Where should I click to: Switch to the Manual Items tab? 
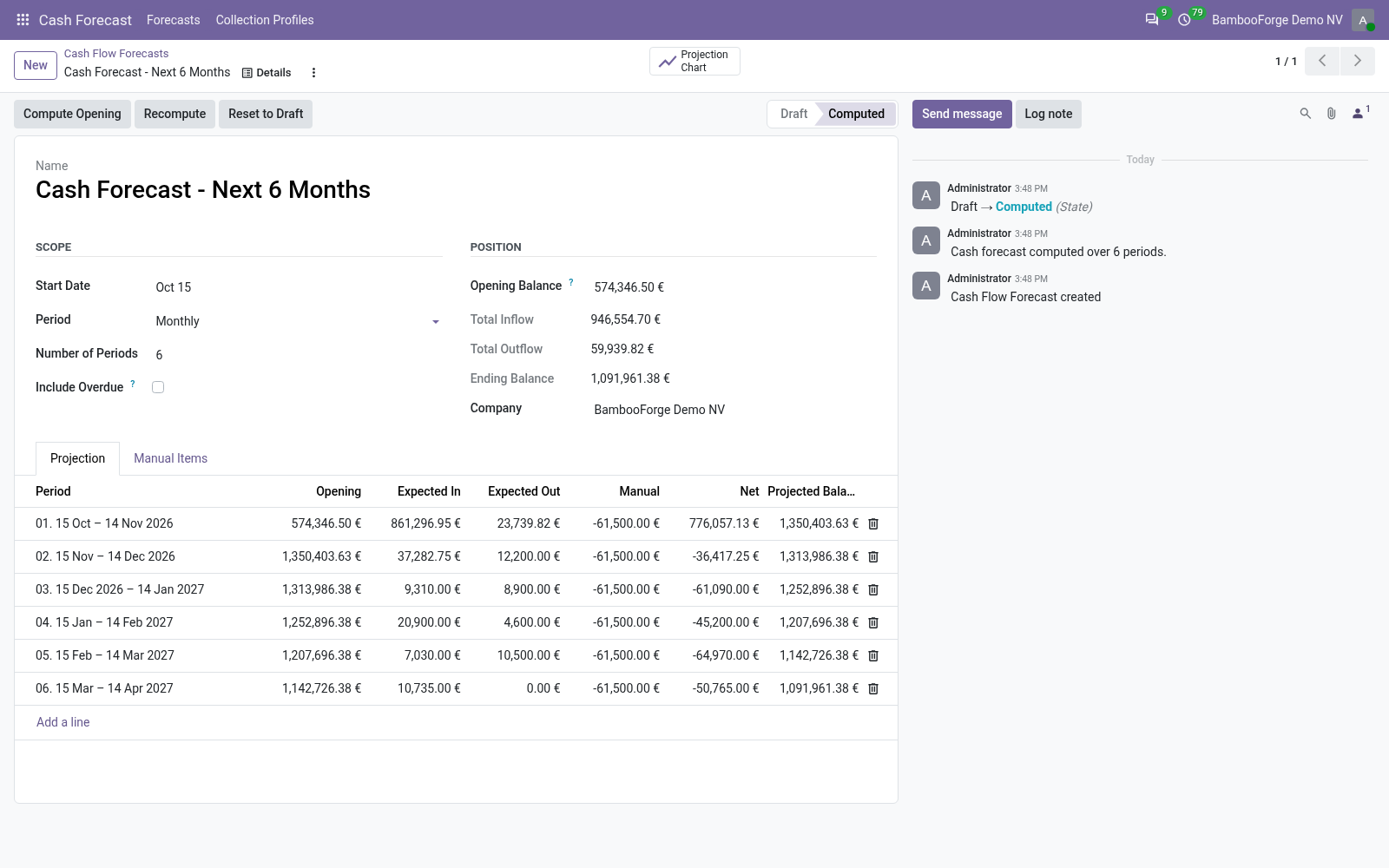tap(170, 458)
